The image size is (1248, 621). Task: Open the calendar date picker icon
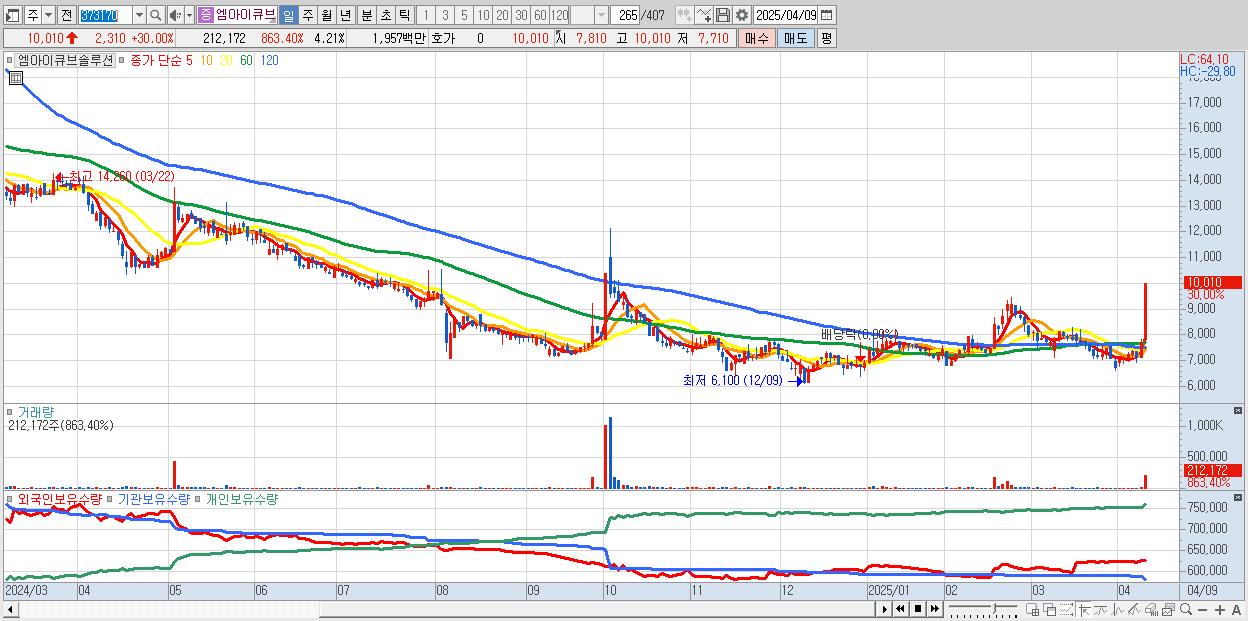click(826, 15)
